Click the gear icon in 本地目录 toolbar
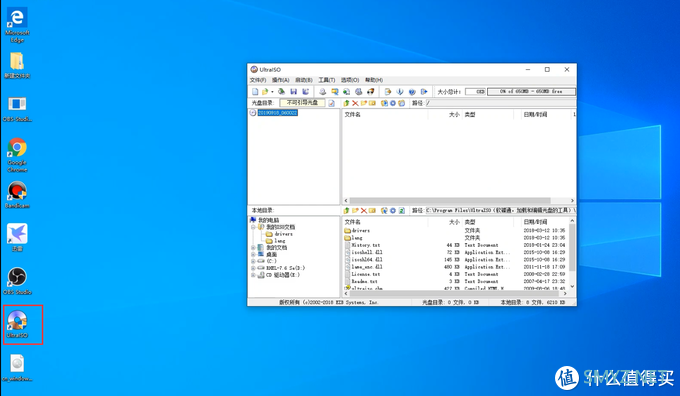This screenshot has width=680, height=396. point(393,210)
